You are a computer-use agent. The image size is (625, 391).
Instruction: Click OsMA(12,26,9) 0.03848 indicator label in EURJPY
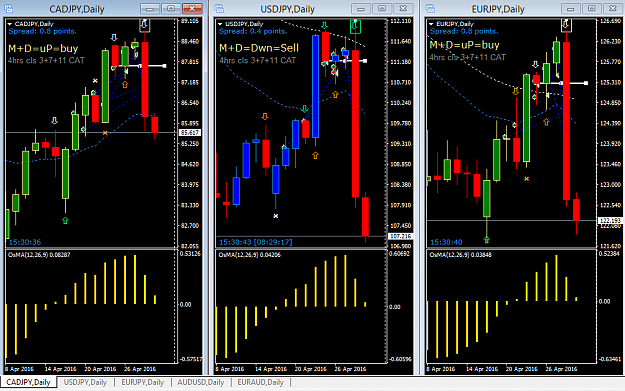pyautogui.click(x=461, y=255)
